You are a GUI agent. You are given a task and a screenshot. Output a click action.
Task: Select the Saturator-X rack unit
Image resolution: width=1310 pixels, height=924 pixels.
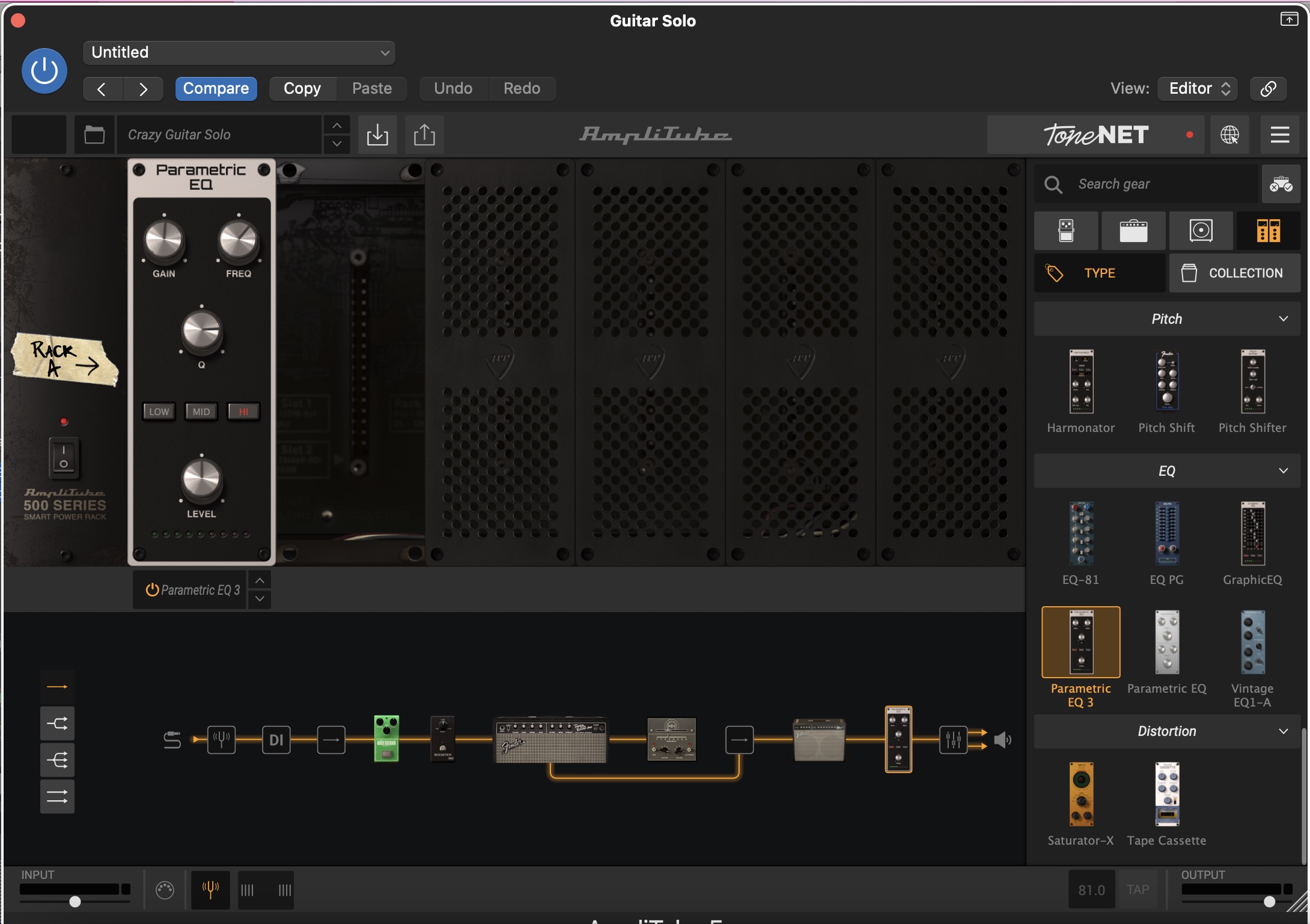(1080, 803)
